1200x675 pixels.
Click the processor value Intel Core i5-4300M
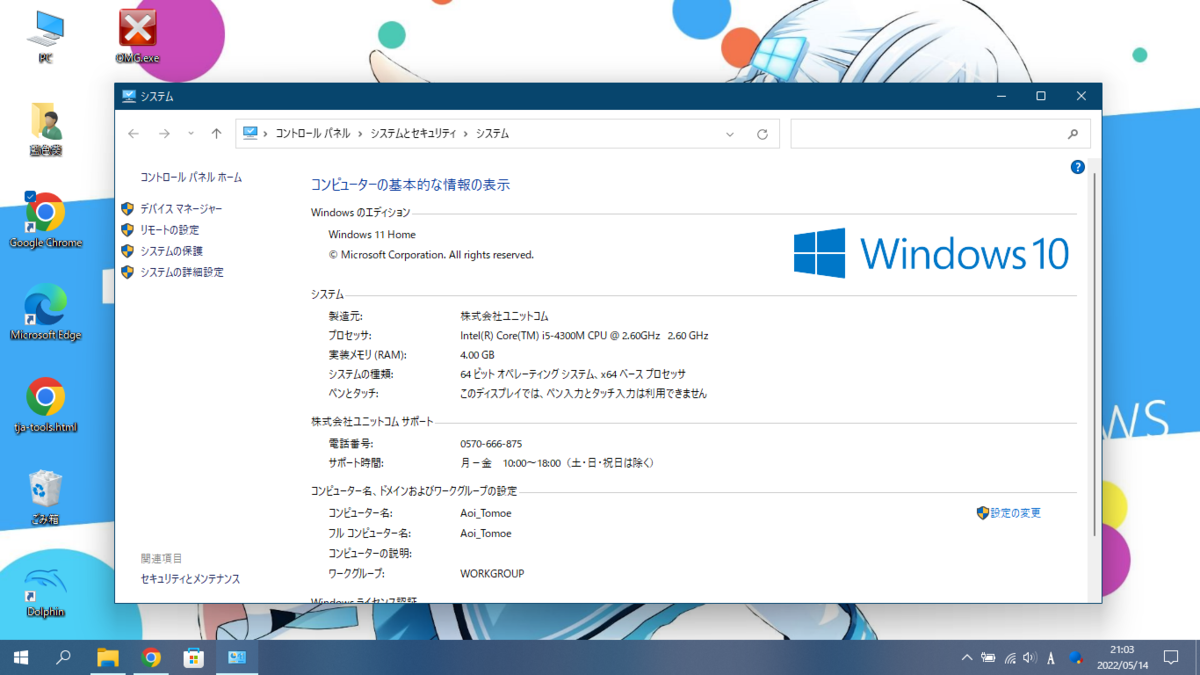584,336
